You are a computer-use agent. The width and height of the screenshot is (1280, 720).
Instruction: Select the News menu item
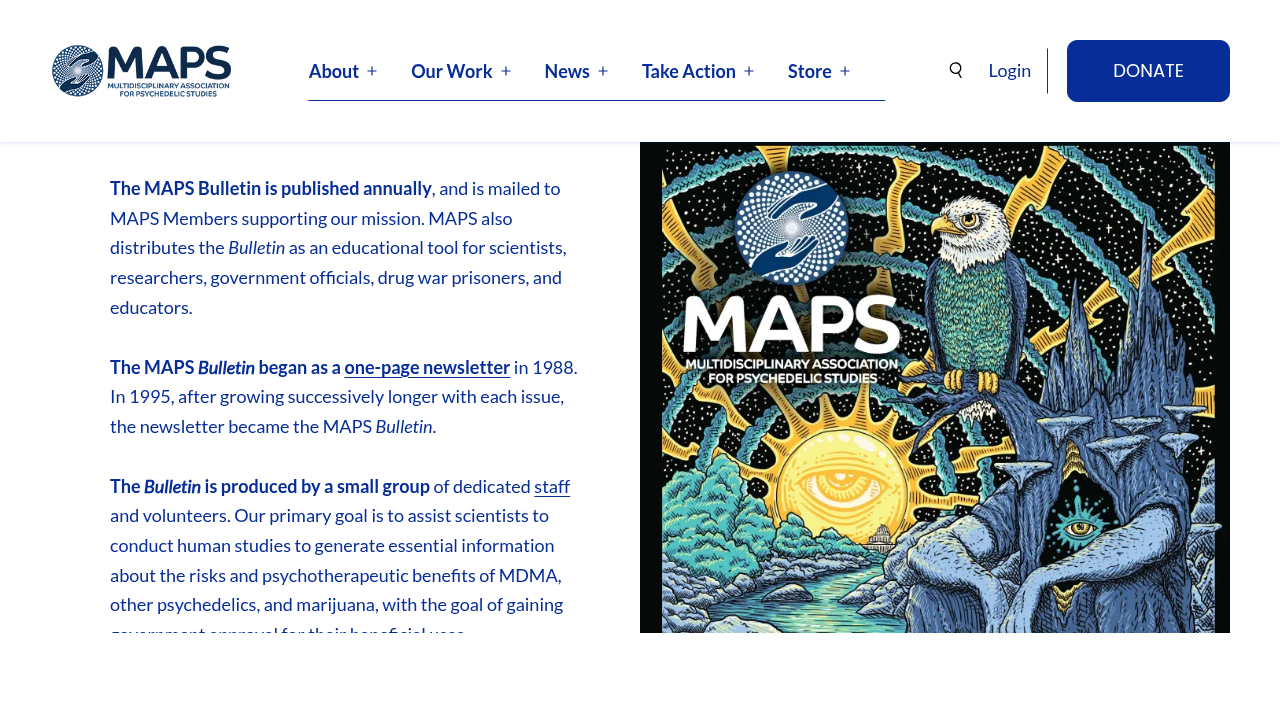[566, 71]
